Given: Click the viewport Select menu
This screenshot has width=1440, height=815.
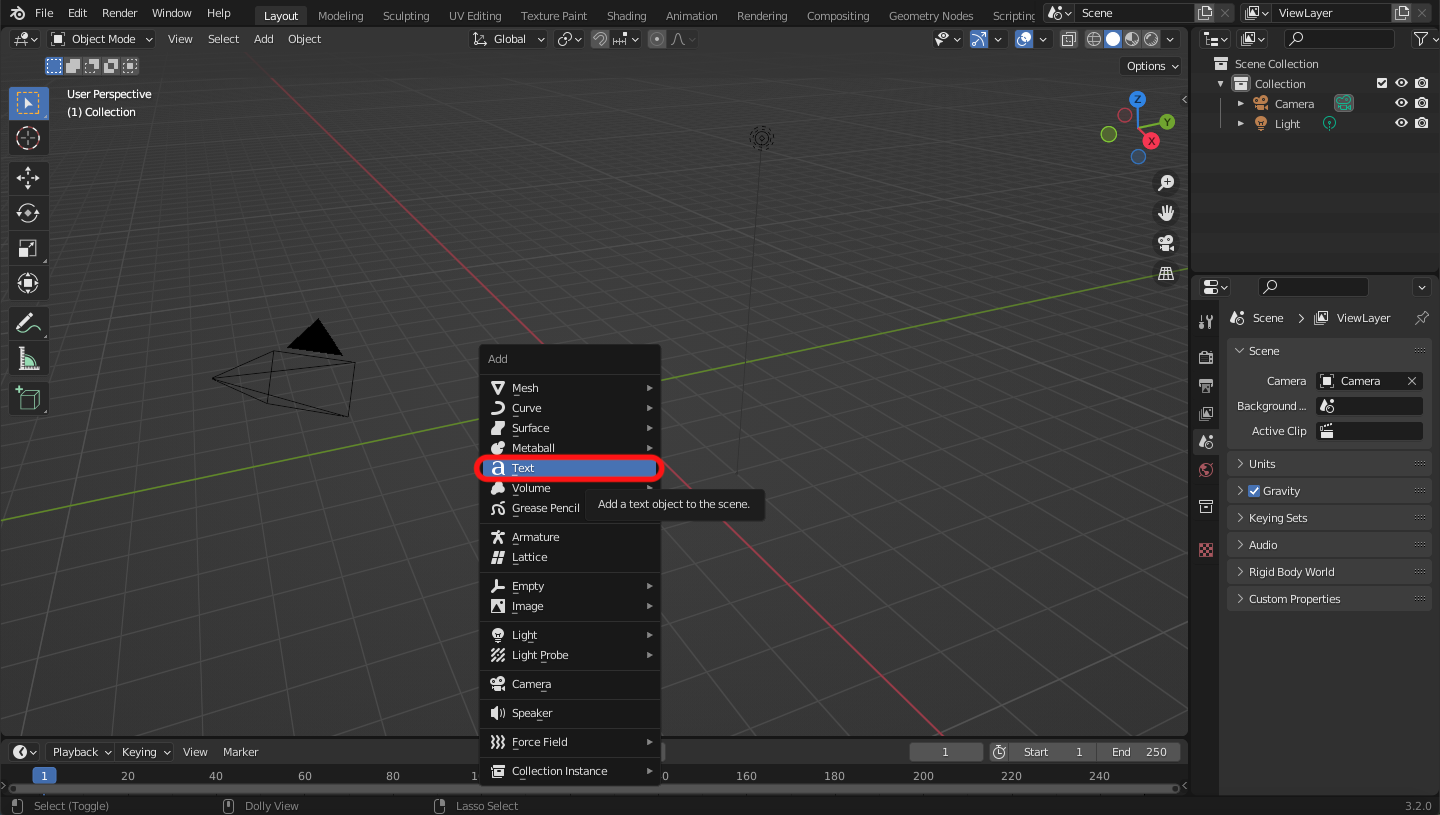Looking at the screenshot, I should (x=223, y=39).
